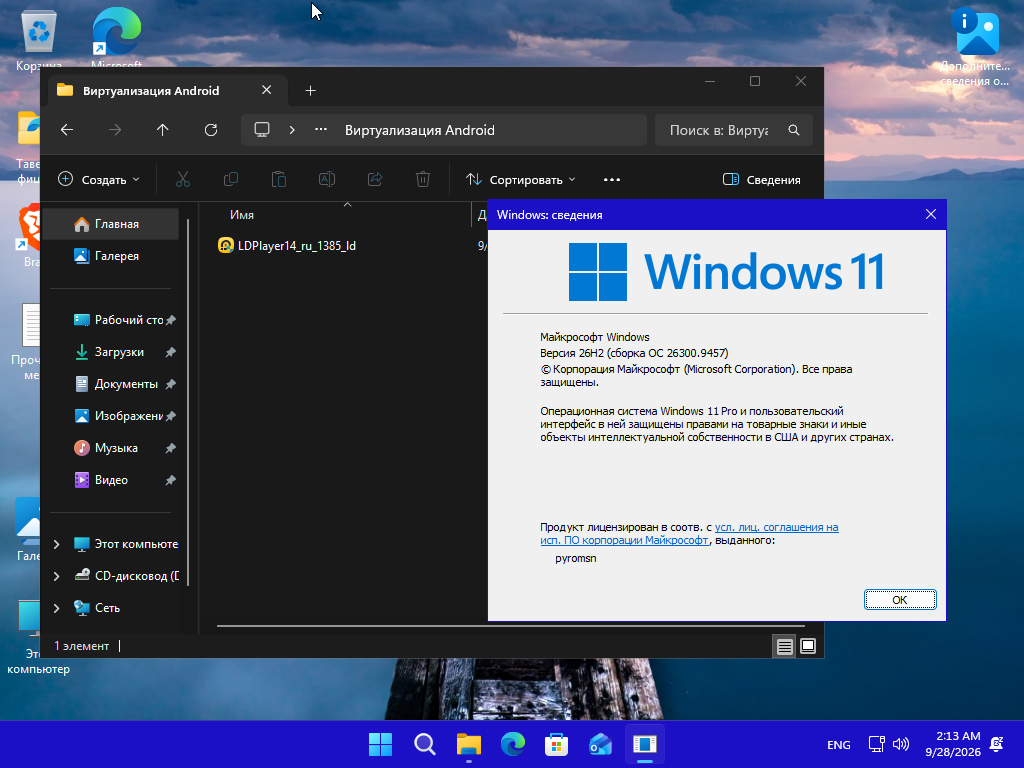This screenshot has height=768, width=1024.
Task: Switch to large thumbnails view in status bar
Action: point(808,647)
